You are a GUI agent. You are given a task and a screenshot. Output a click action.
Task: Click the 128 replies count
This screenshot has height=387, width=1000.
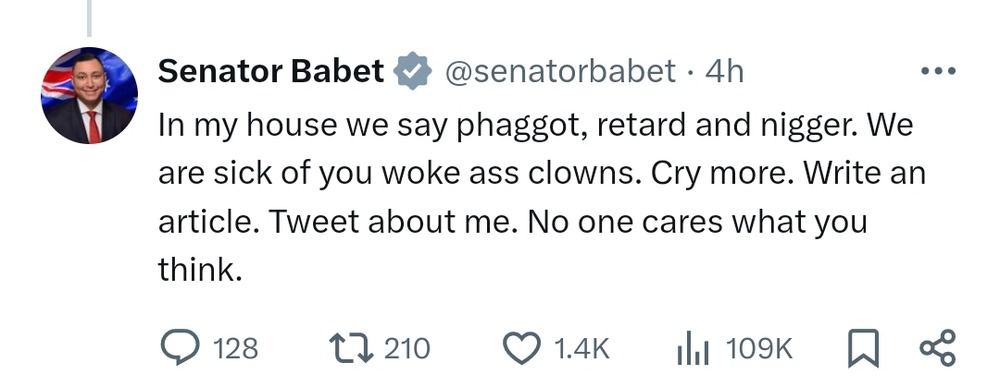click(x=235, y=349)
